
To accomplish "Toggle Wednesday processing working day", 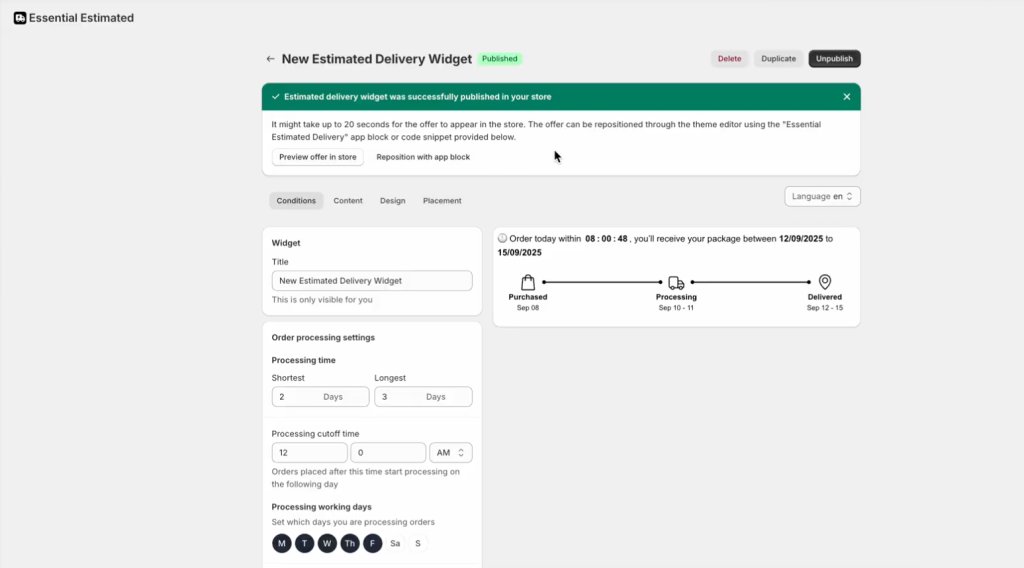I will tap(327, 543).
